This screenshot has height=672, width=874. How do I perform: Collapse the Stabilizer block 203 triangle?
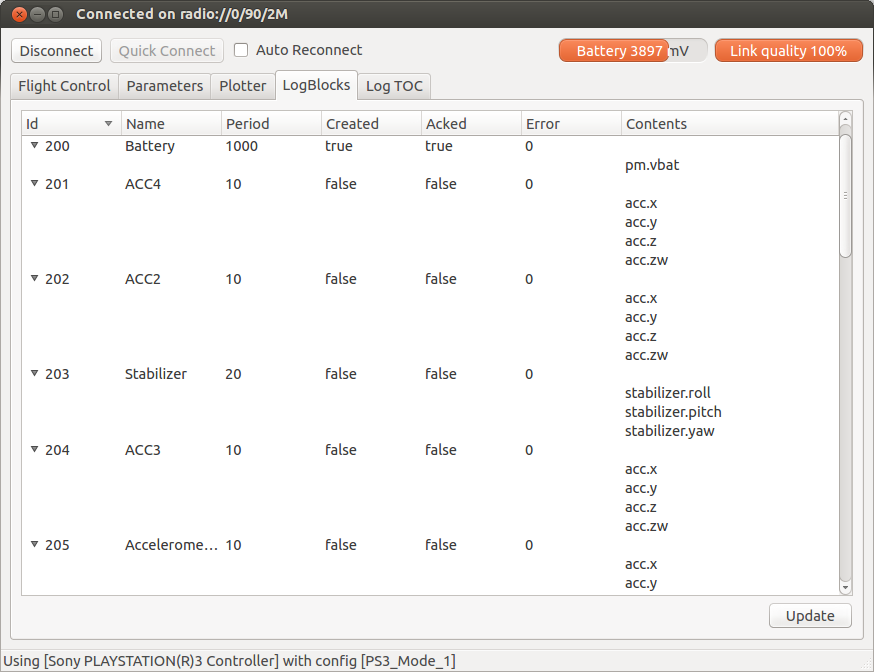coord(35,373)
